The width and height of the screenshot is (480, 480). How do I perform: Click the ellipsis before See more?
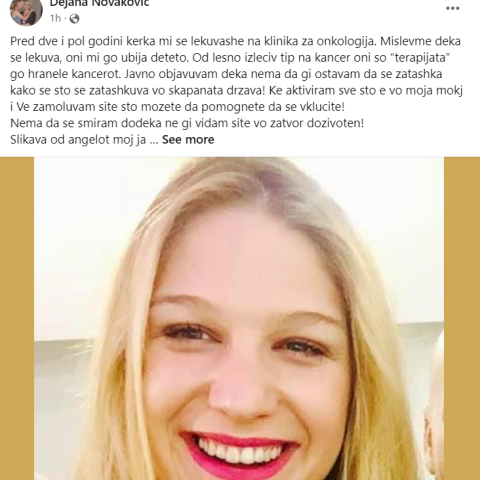click(x=154, y=141)
